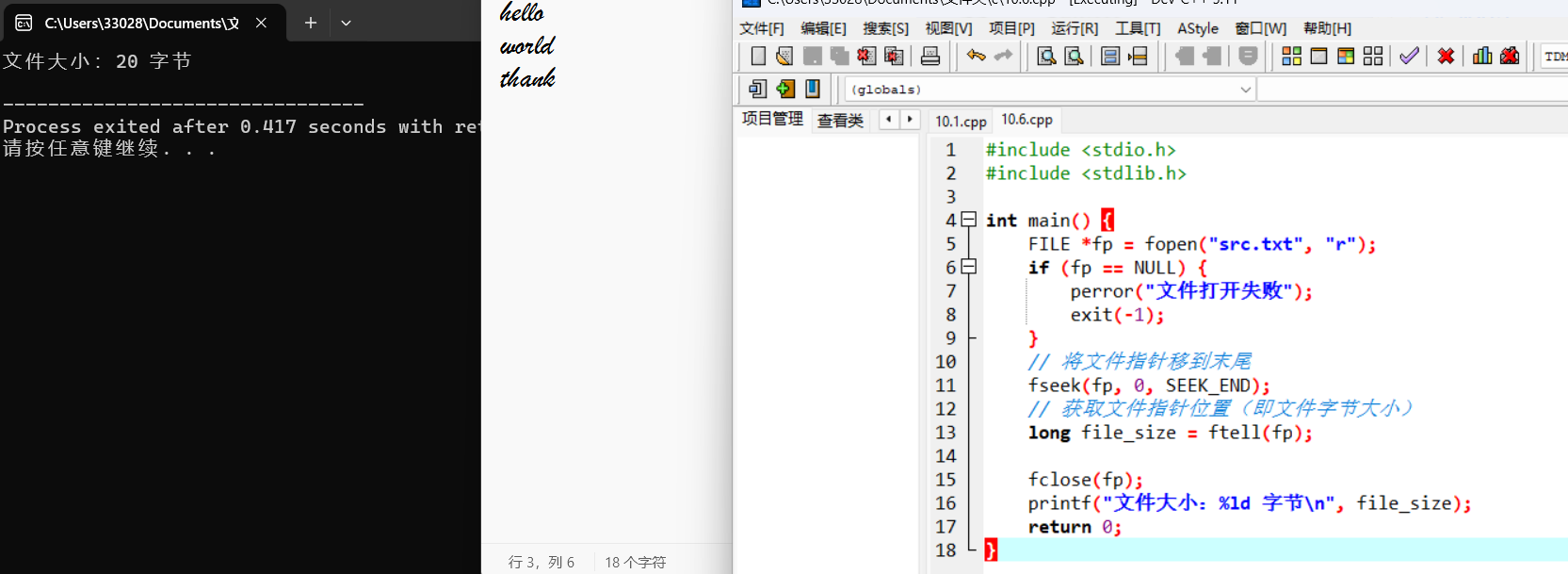Click the Rebuild All icon
Screen dimensions: 1568x574
(x=1373, y=57)
